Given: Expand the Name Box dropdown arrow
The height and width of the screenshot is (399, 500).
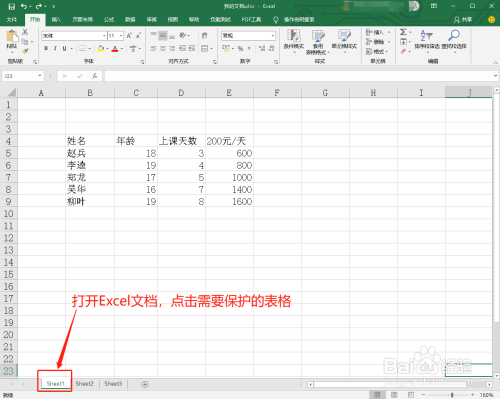Looking at the screenshot, I should (40, 76).
